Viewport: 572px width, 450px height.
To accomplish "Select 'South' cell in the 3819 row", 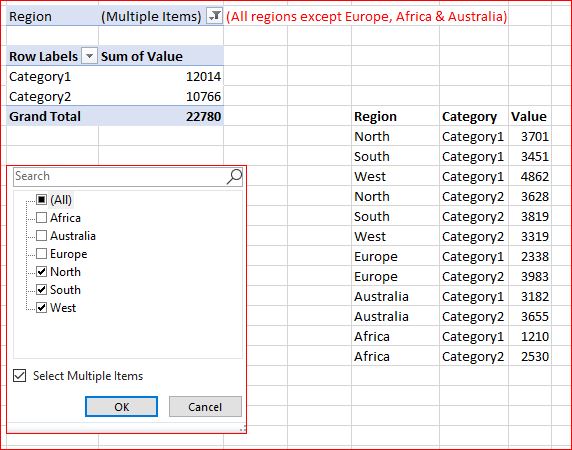I will coord(395,216).
